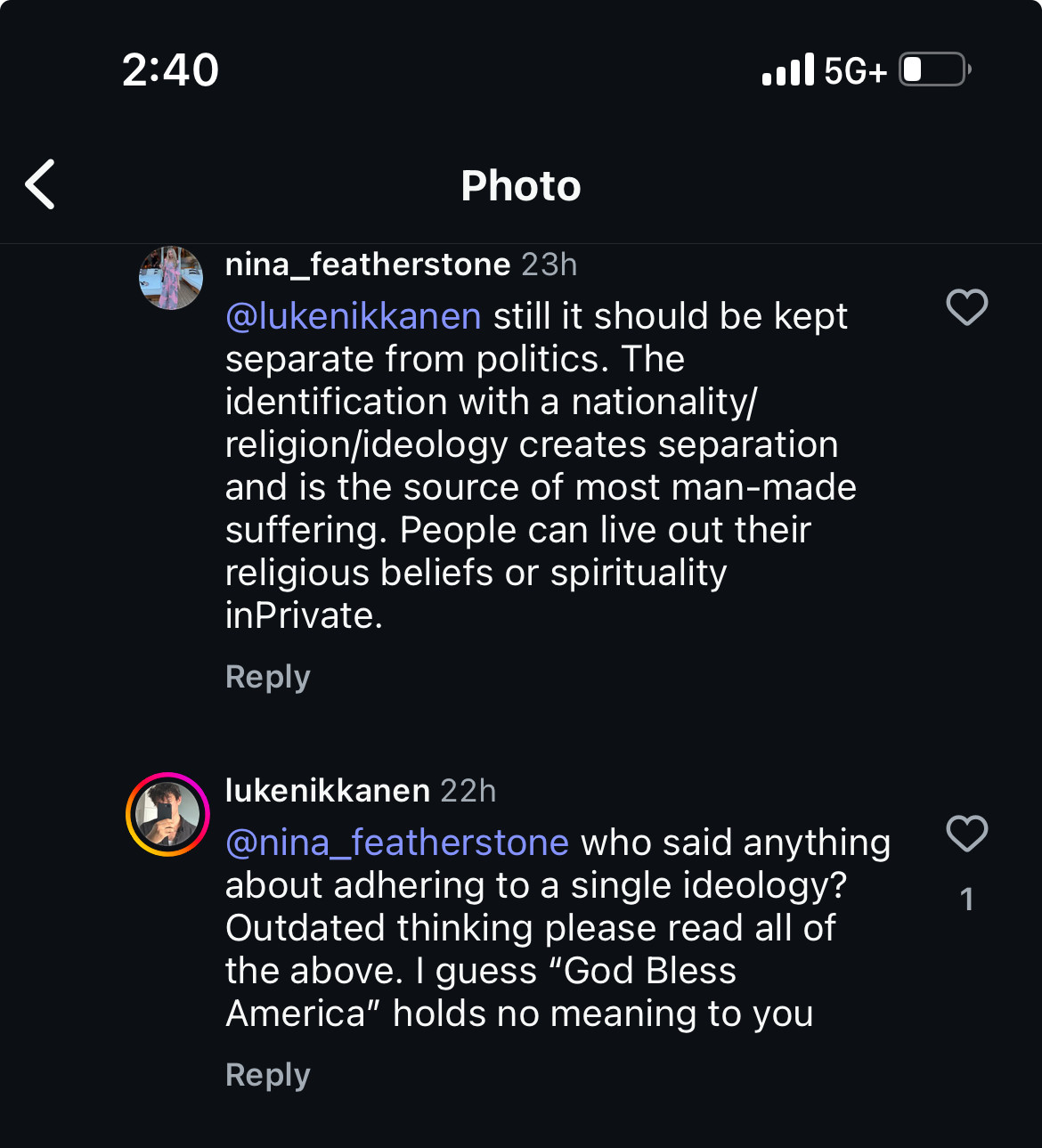View the 1 like count on lukenikkanen's comment
The image size is (1042, 1148).
click(x=966, y=900)
